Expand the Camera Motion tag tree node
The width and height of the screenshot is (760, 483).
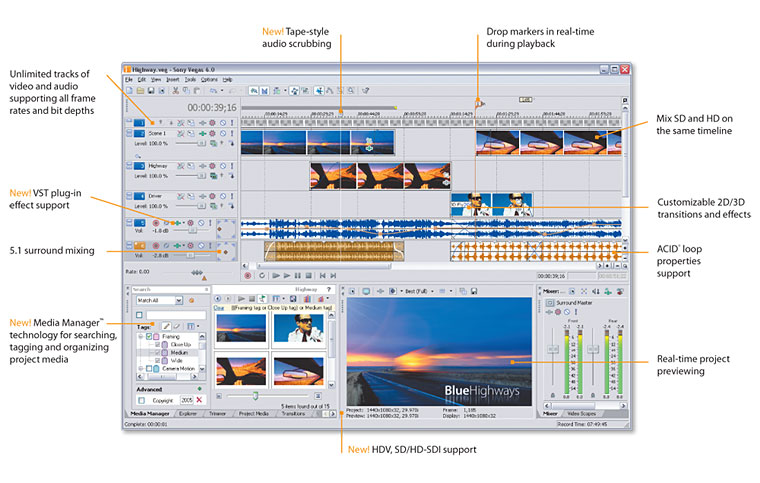141,369
